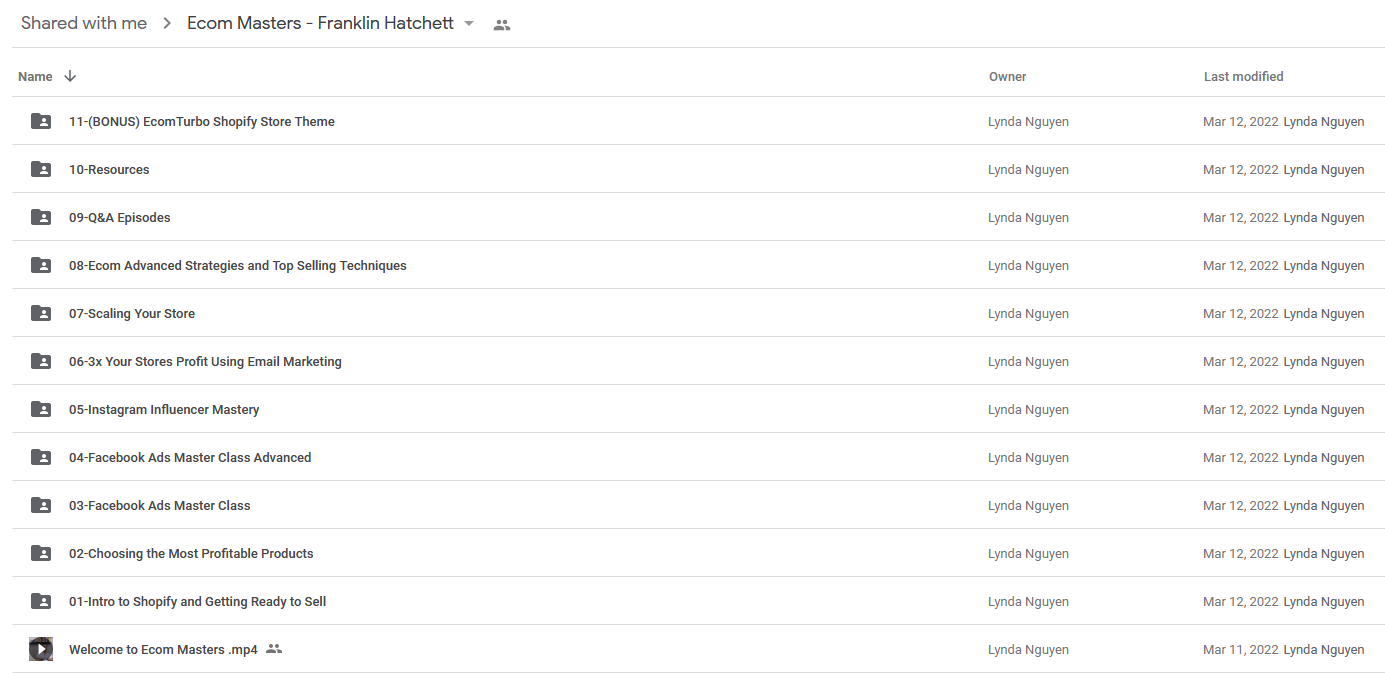This screenshot has width=1385, height=673.
Task: Click the Mar 12, 2022 date for 09-Q&A Episodes
Action: click(1241, 217)
